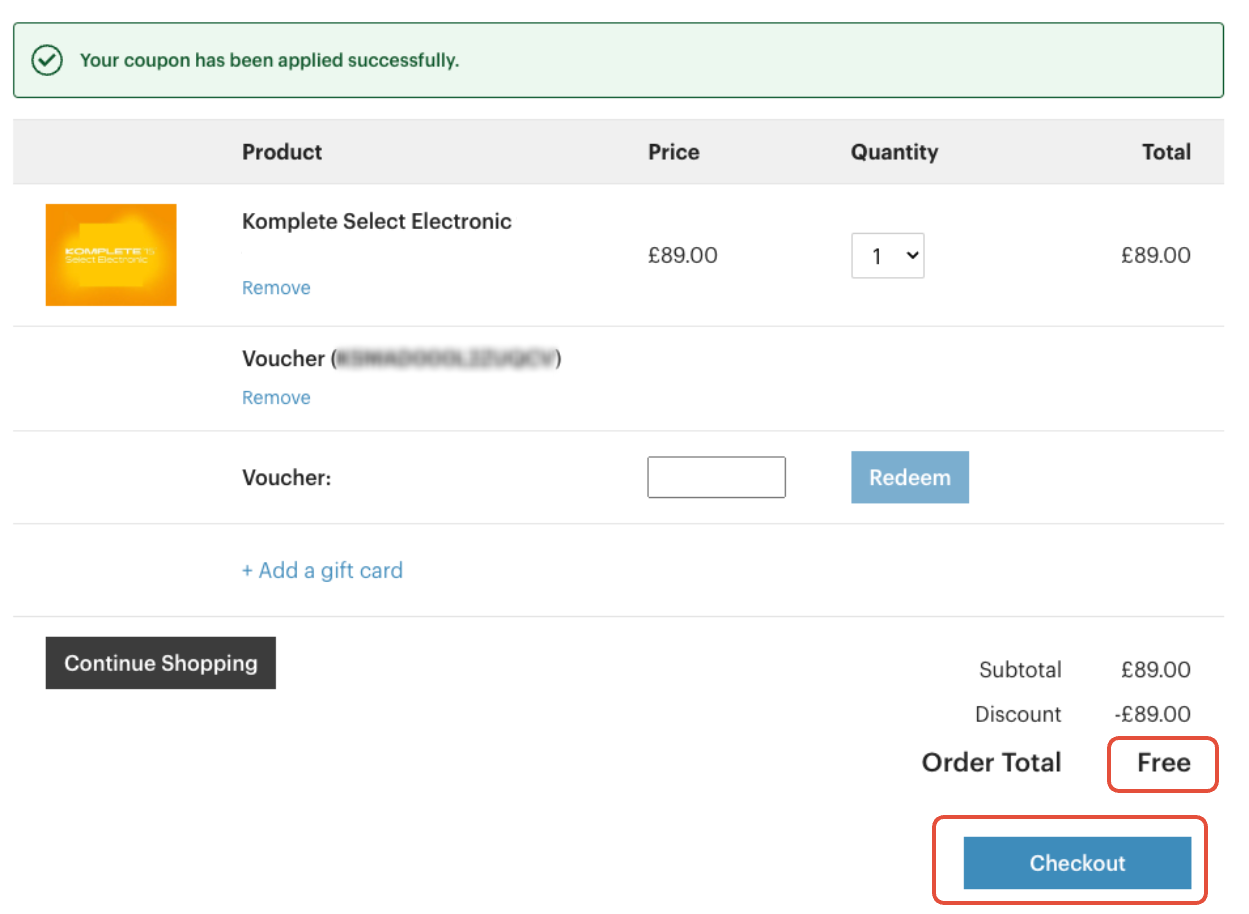Click the Voucher: field label
The image size is (1249, 914).
(287, 478)
